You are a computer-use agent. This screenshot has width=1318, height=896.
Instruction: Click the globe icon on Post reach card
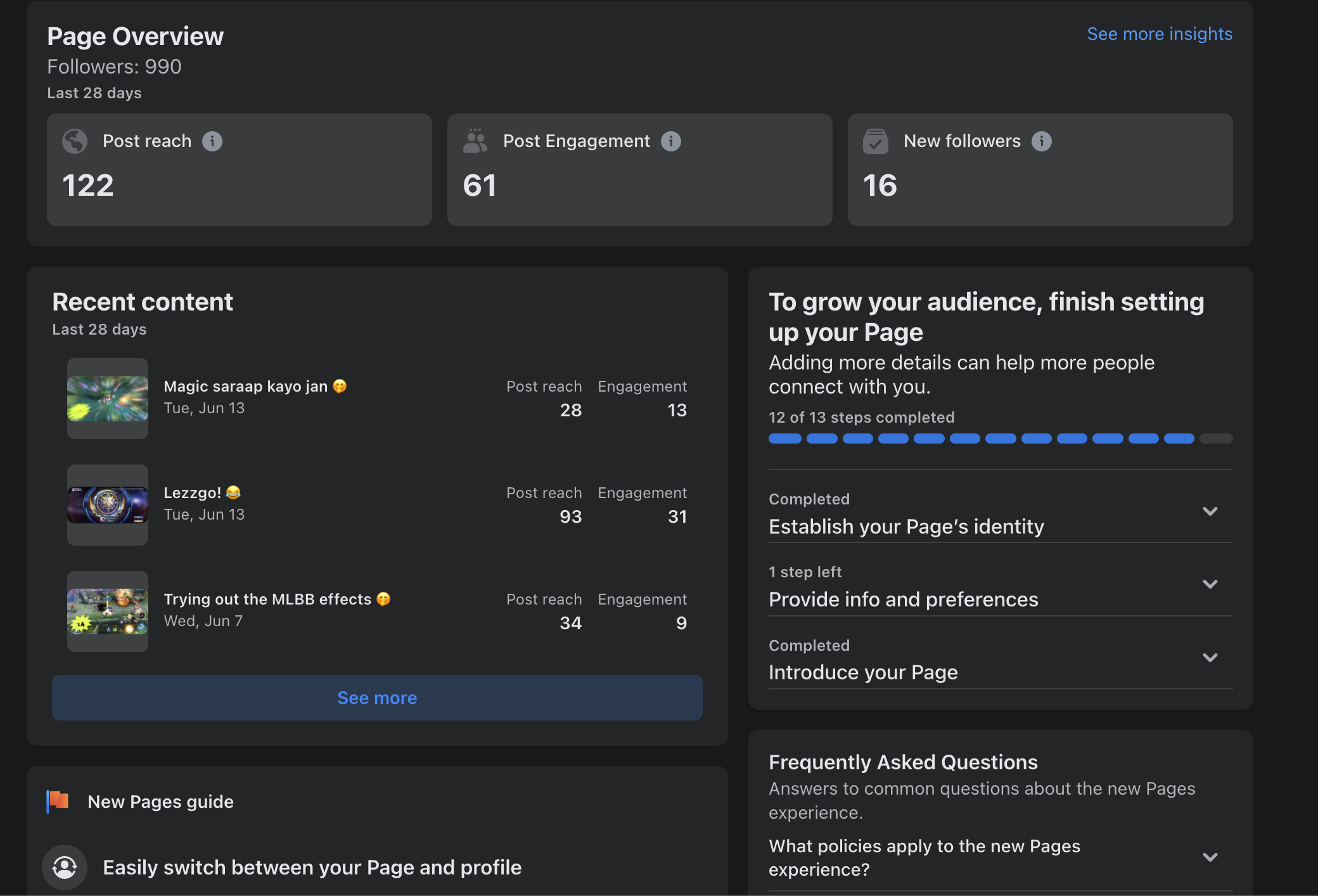[x=75, y=141]
